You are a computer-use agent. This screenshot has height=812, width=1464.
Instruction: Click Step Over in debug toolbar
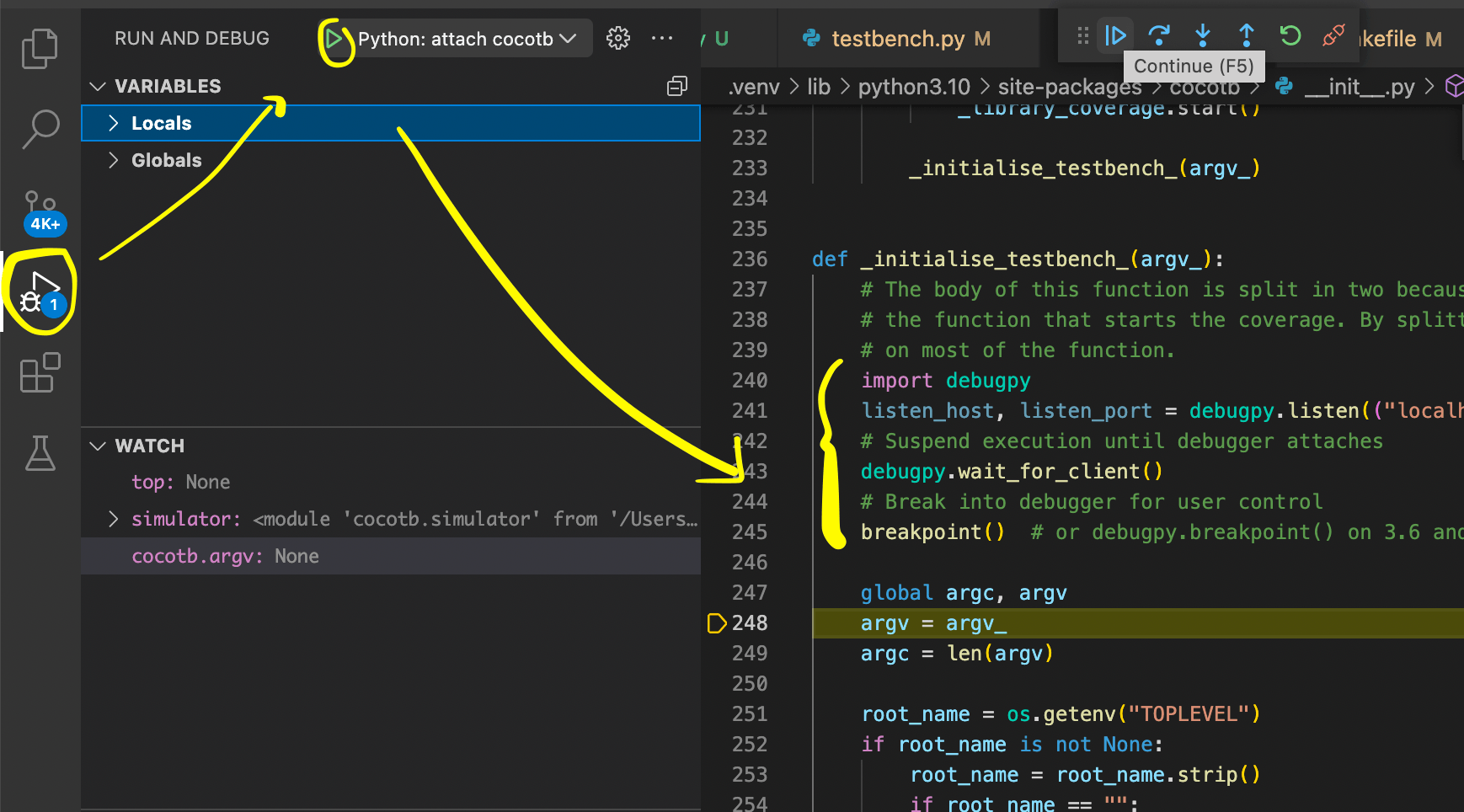(x=1159, y=35)
